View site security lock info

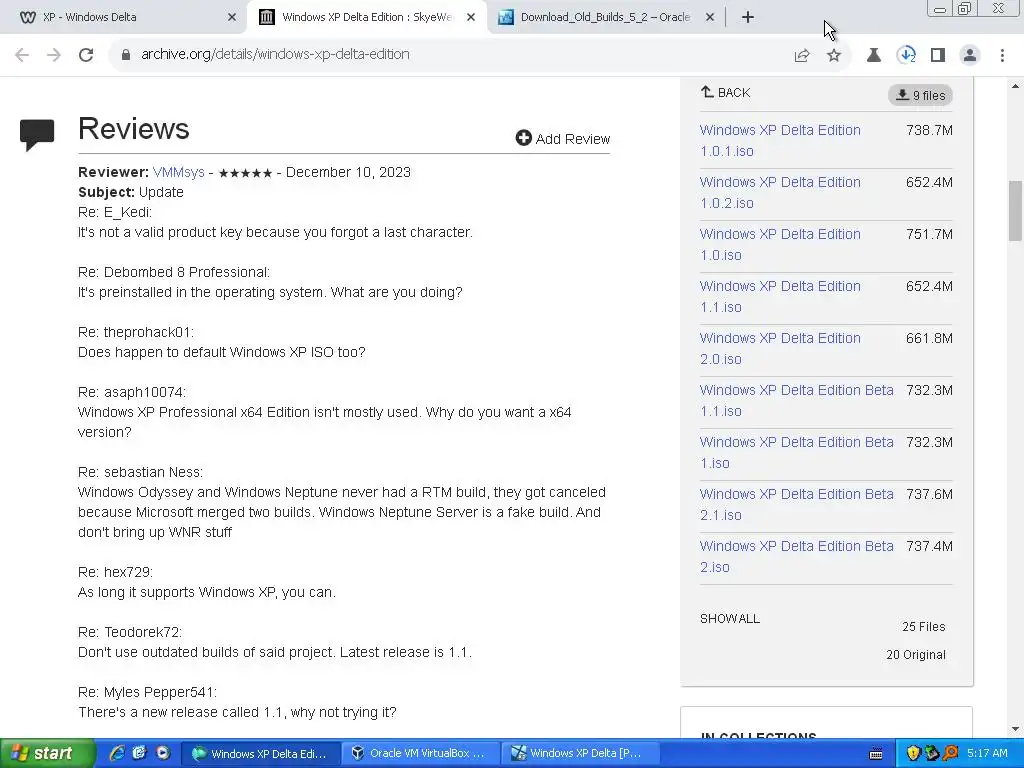(x=126, y=55)
